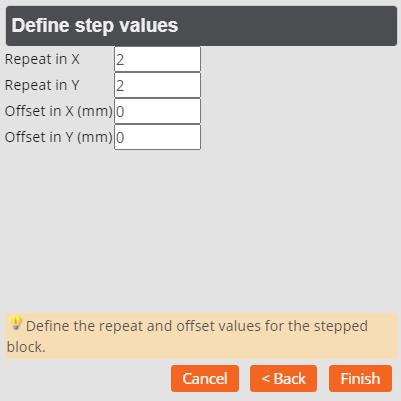Viewport: 401px width, 401px height.
Task: Click the left arrow on Back button
Action: tap(266, 379)
